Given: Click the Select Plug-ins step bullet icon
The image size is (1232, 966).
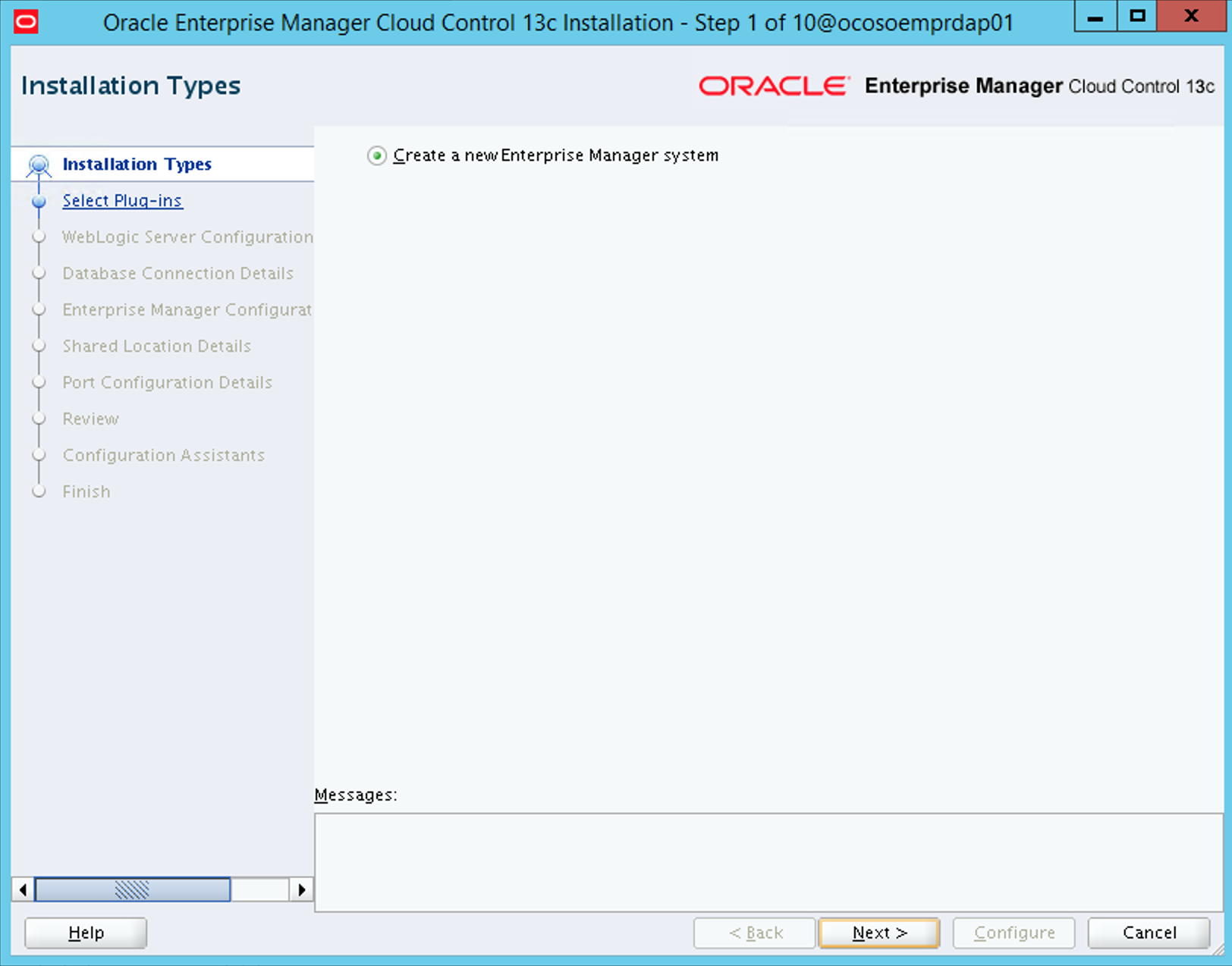Looking at the screenshot, I should [x=39, y=201].
